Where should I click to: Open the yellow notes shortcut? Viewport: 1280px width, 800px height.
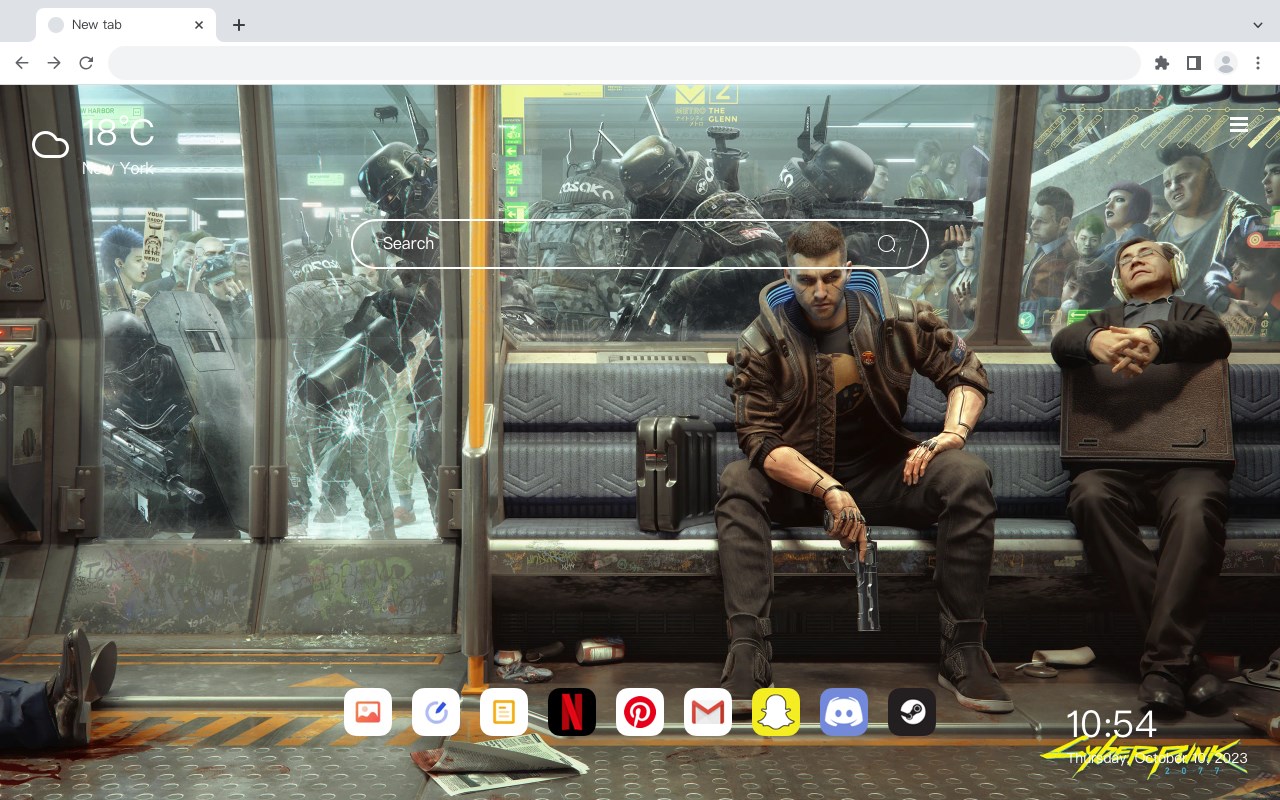(x=504, y=712)
